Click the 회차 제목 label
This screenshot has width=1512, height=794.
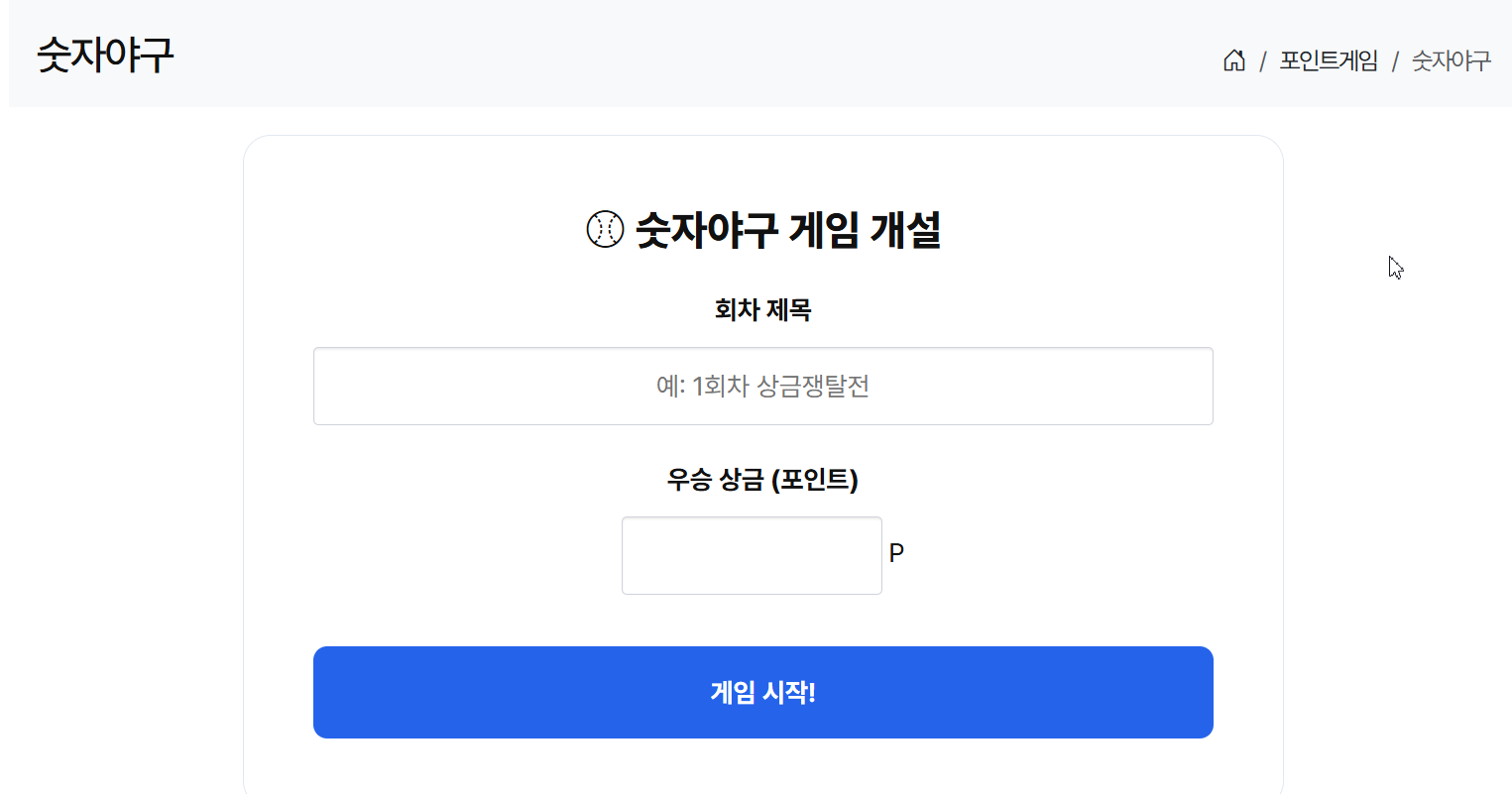tap(762, 310)
